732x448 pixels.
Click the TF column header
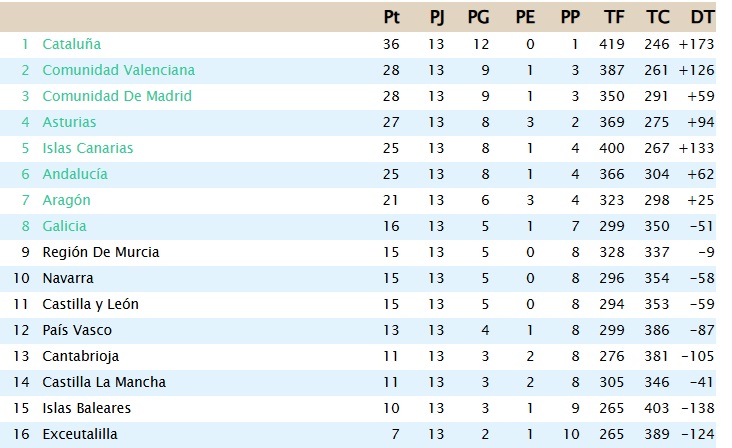(x=614, y=17)
